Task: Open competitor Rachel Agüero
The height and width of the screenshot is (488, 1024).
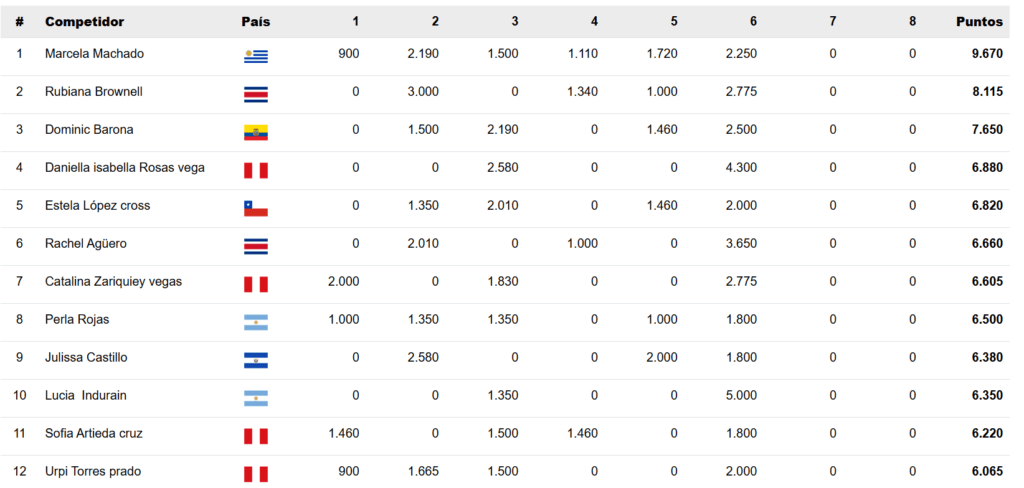Action: point(86,243)
